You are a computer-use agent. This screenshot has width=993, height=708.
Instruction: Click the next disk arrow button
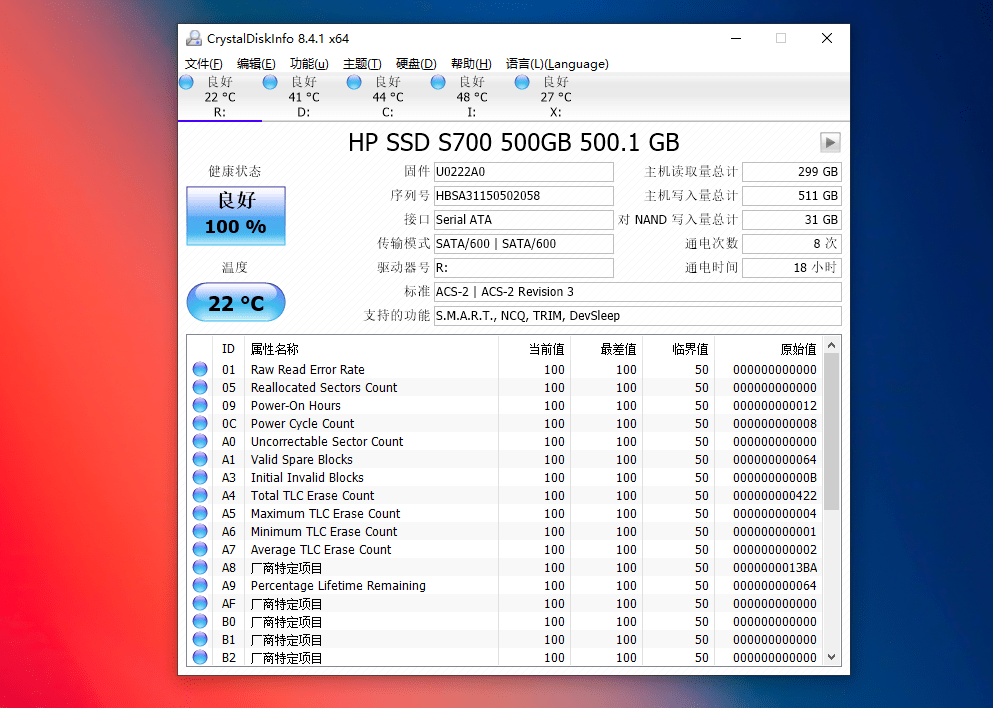tap(830, 142)
